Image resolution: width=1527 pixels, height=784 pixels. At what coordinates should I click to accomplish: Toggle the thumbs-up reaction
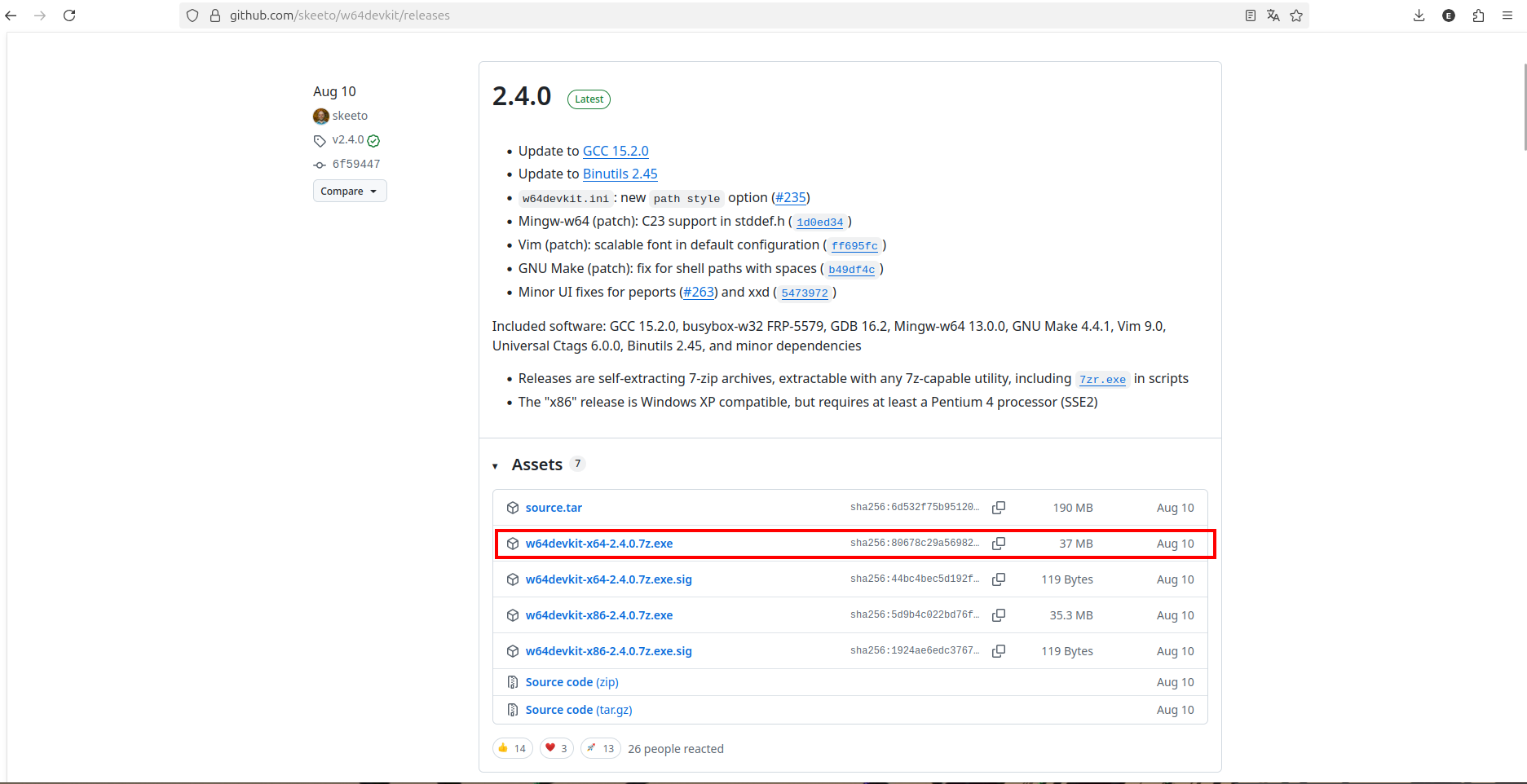tap(512, 747)
